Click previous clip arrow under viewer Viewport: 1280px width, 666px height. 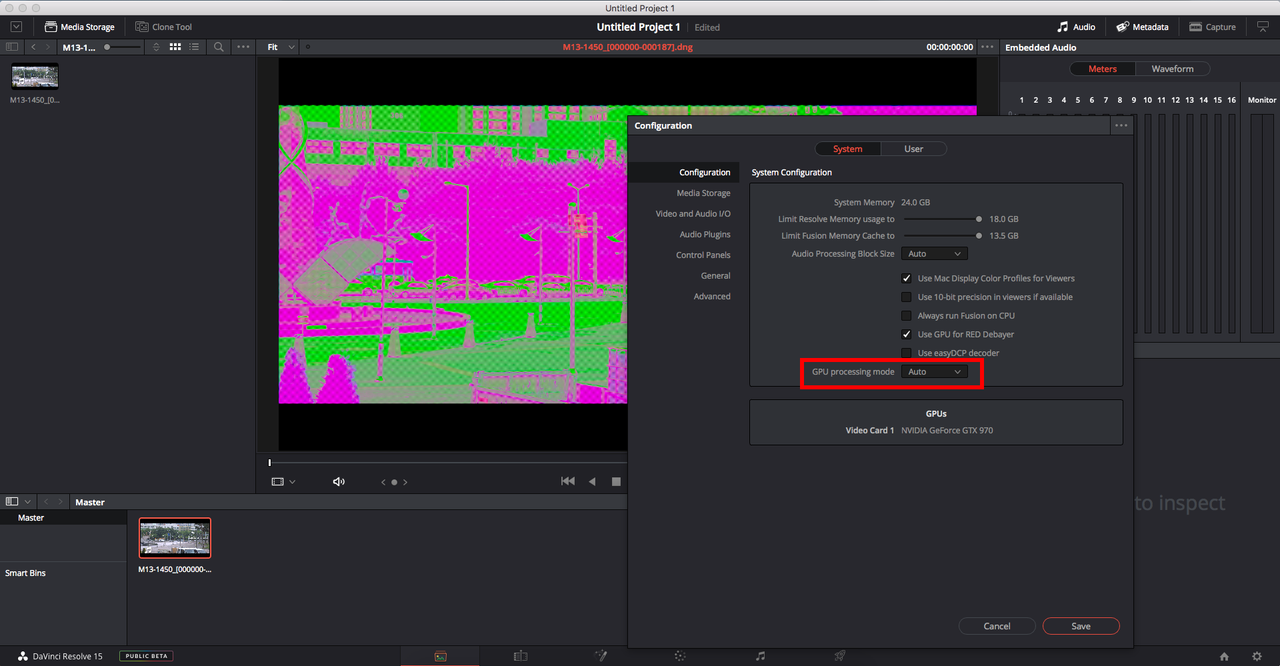coord(383,482)
